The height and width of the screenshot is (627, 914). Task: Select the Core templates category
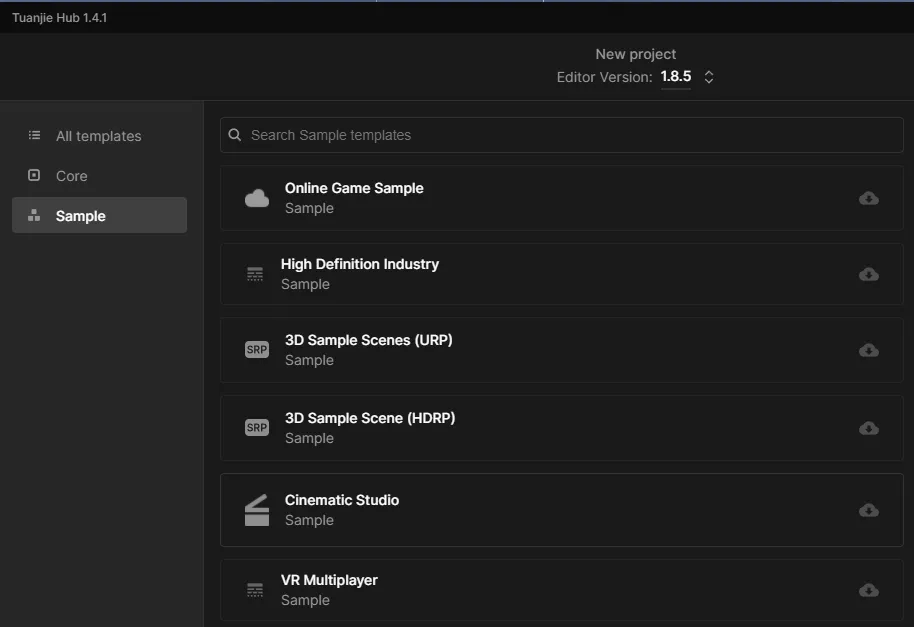71,176
